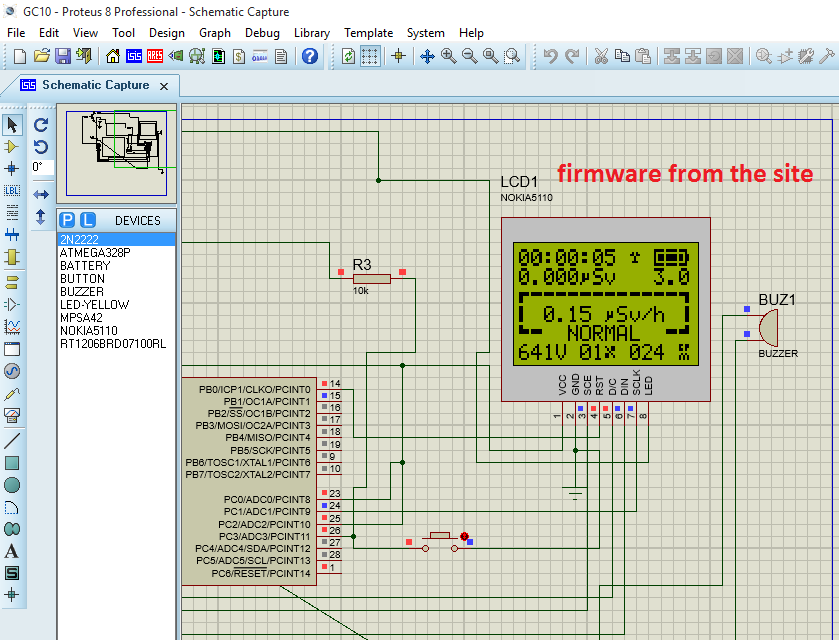Image resolution: width=839 pixels, height=640 pixels.
Task: Click the Zoom In magnifier
Action: (x=448, y=56)
